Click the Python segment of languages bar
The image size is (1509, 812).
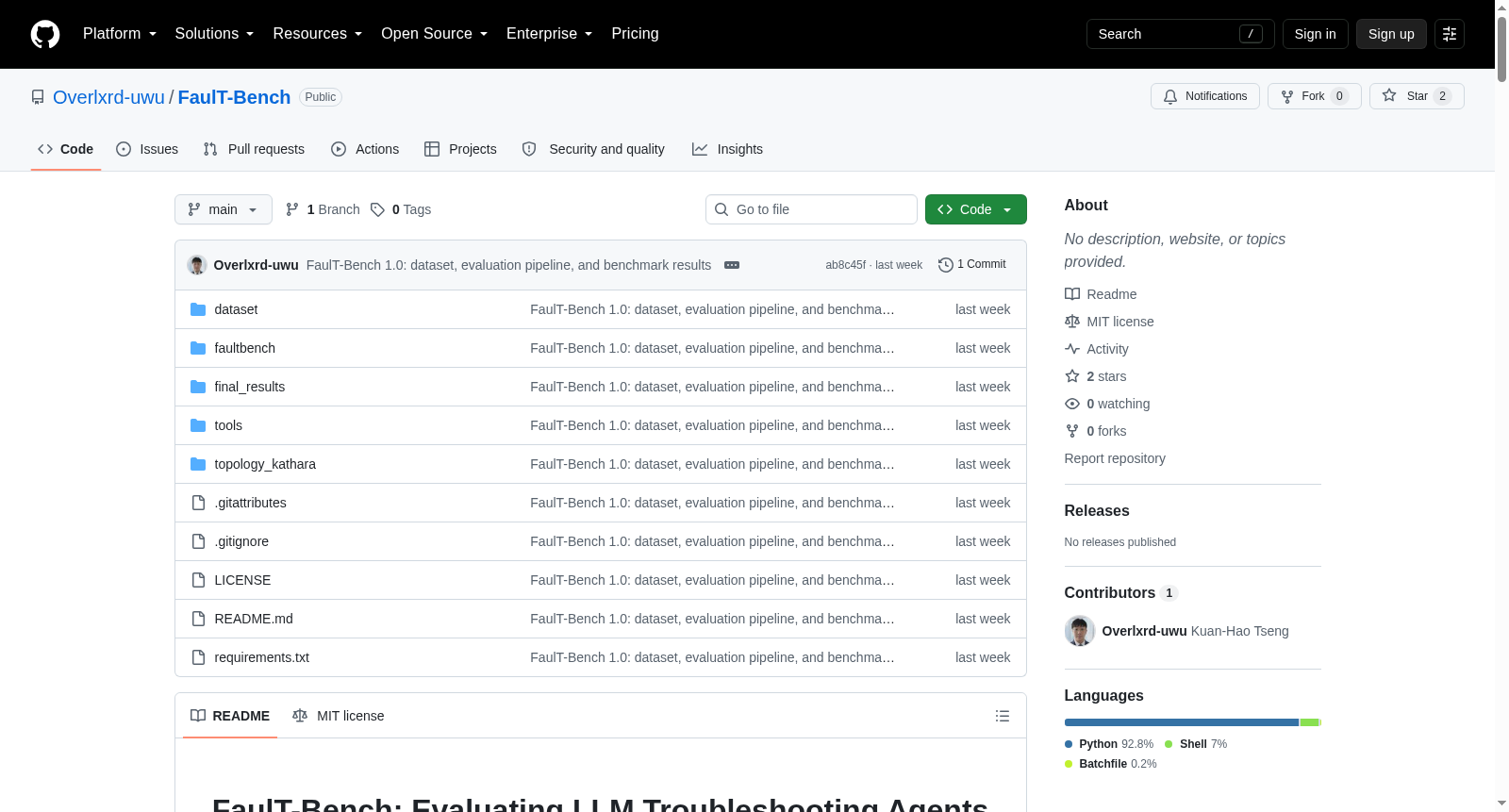(x=1182, y=722)
